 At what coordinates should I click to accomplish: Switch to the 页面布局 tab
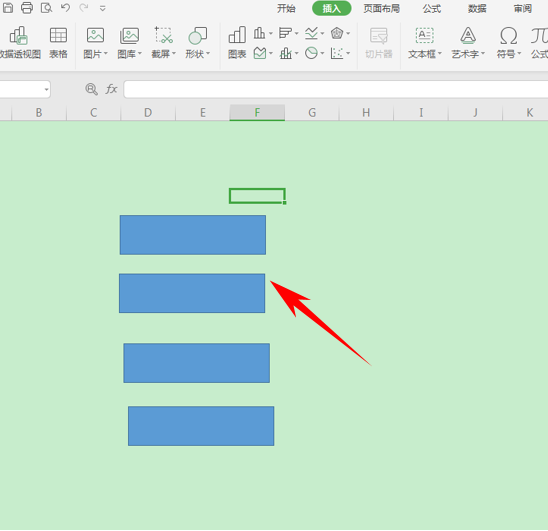(x=381, y=8)
